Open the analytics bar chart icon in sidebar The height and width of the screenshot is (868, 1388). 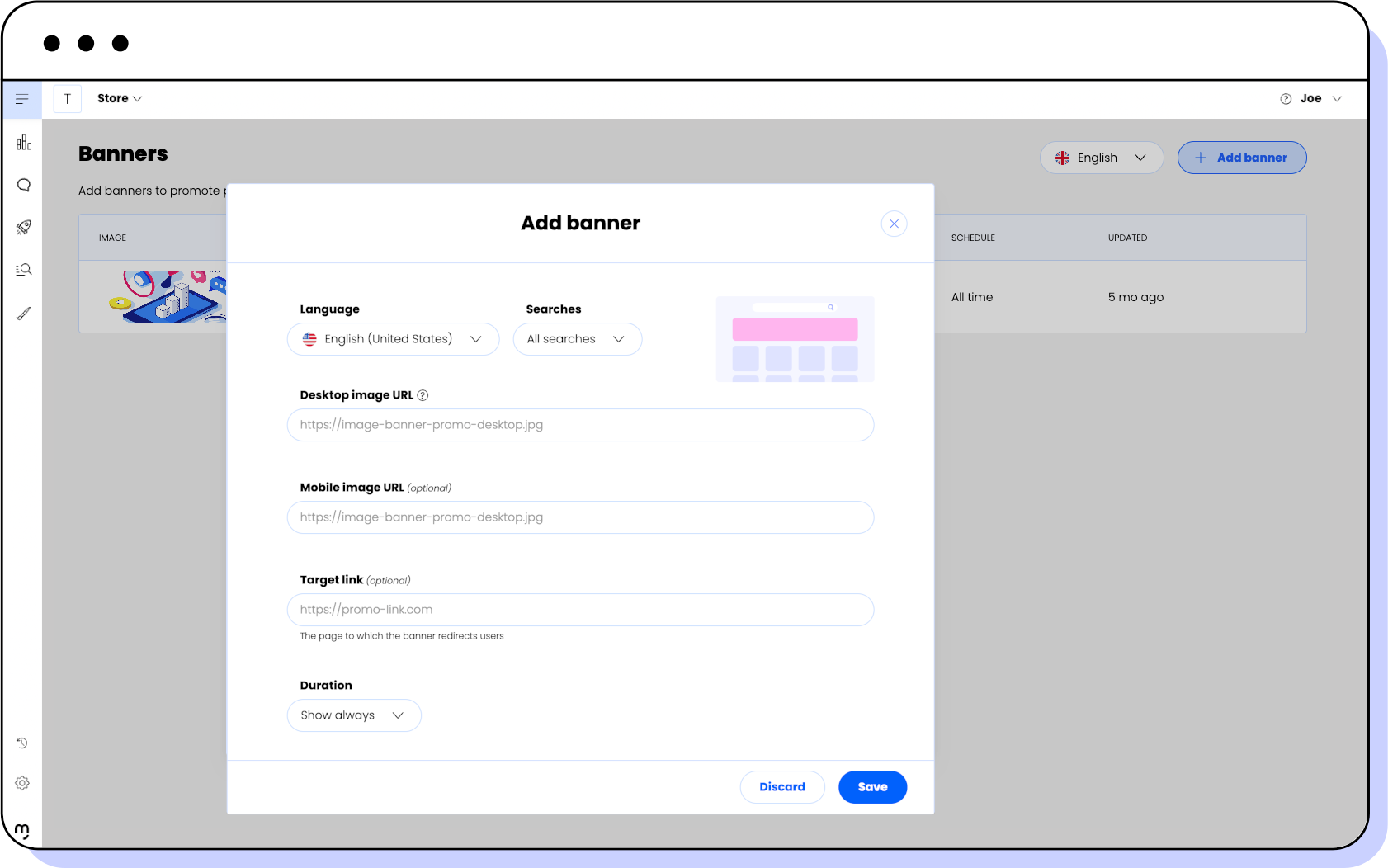point(24,142)
